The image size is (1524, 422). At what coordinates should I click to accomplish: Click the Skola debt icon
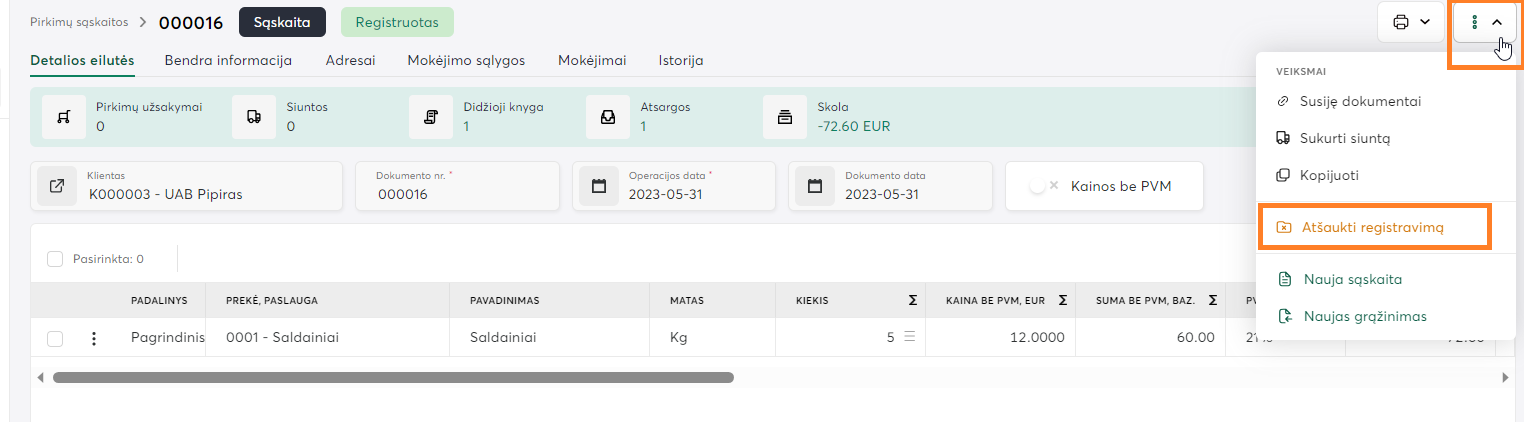[785, 117]
